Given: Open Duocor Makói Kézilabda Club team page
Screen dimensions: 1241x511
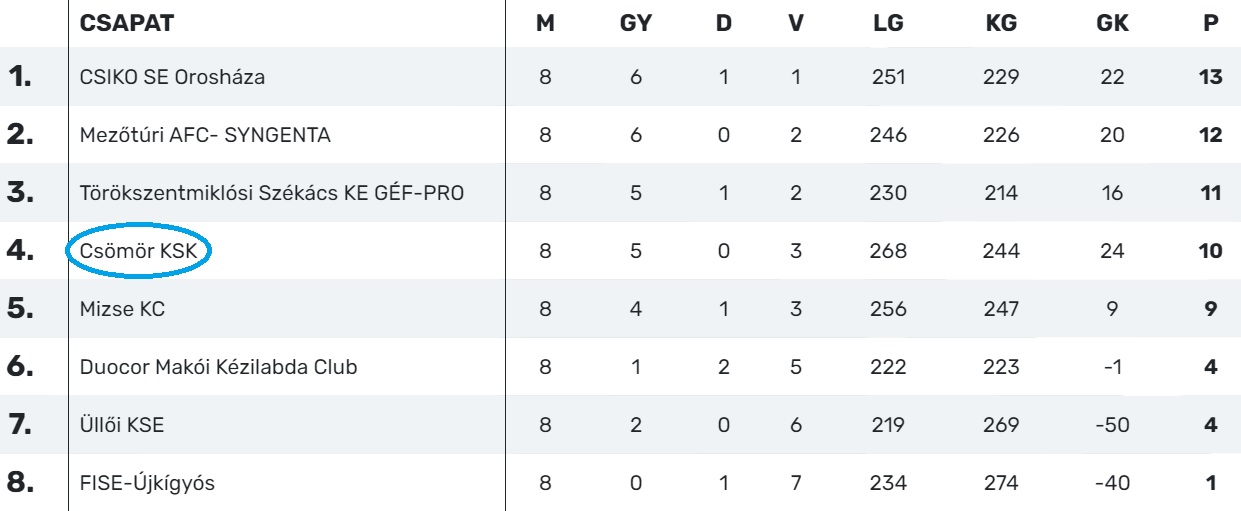Looking at the screenshot, I should [218, 368].
